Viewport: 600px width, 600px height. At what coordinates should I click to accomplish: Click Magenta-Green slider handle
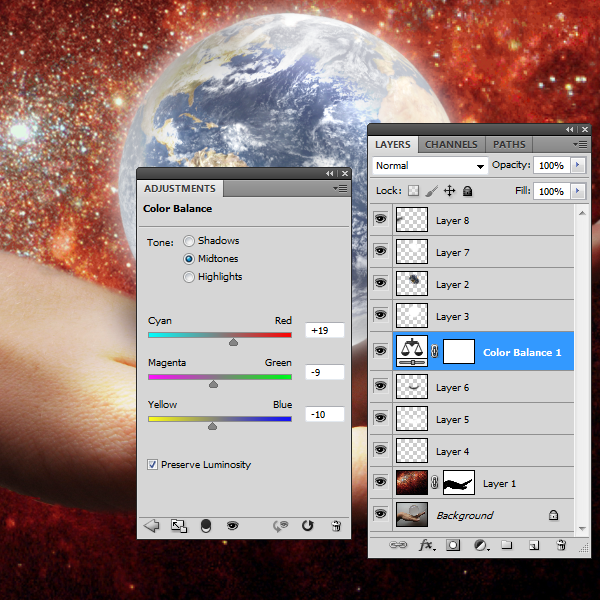tap(214, 384)
